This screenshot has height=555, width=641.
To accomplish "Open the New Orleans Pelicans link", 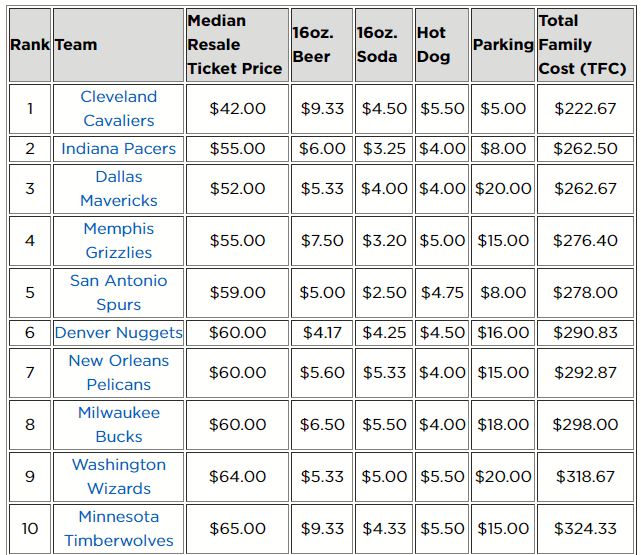I will 119,373.
